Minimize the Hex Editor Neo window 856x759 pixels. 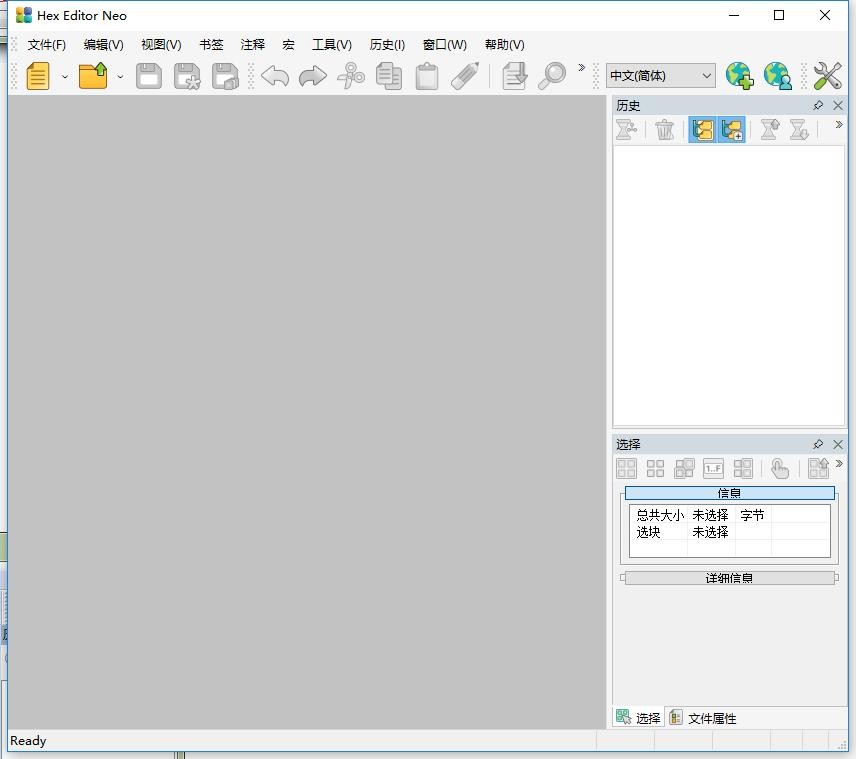coord(734,15)
